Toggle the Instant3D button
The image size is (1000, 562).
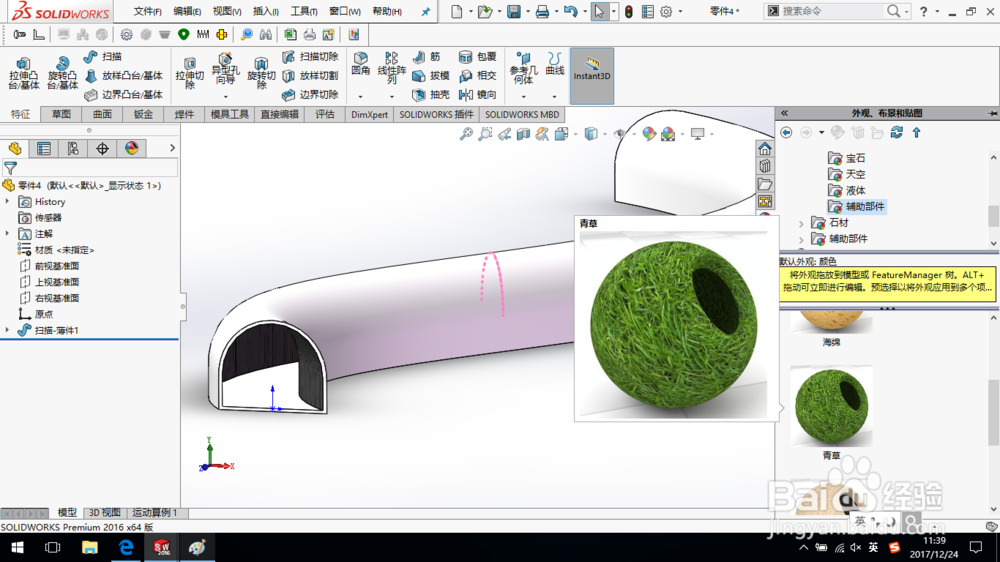pos(592,75)
